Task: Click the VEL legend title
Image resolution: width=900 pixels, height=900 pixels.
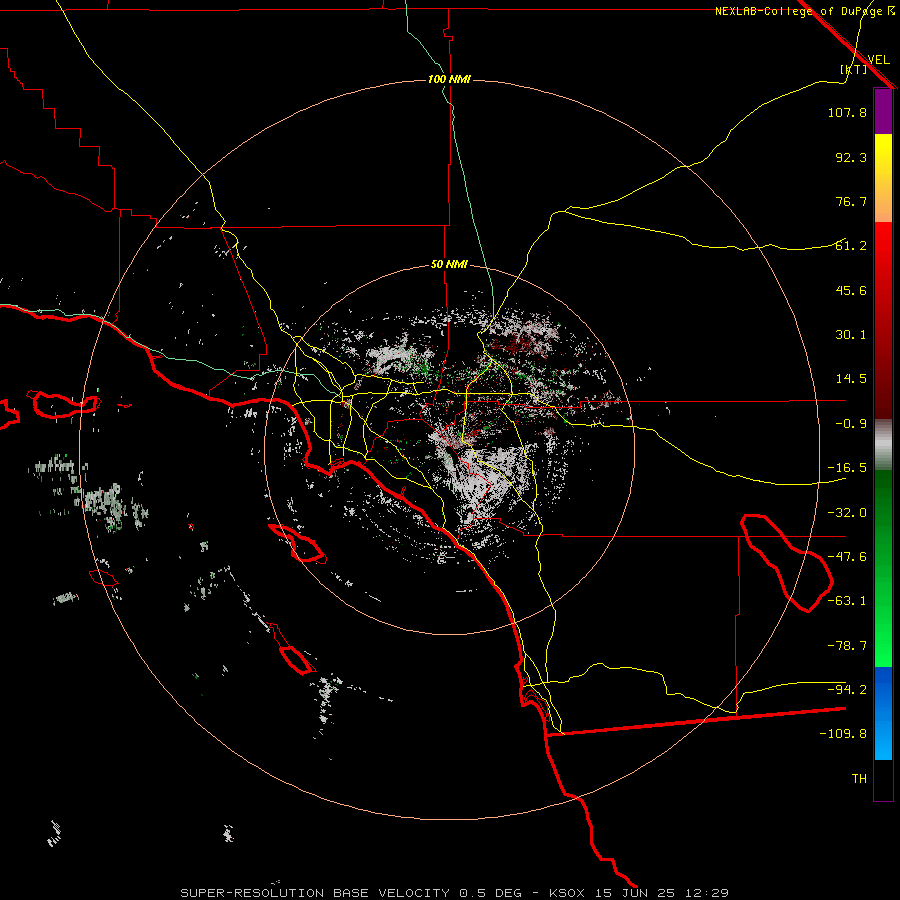Action: point(878,60)
